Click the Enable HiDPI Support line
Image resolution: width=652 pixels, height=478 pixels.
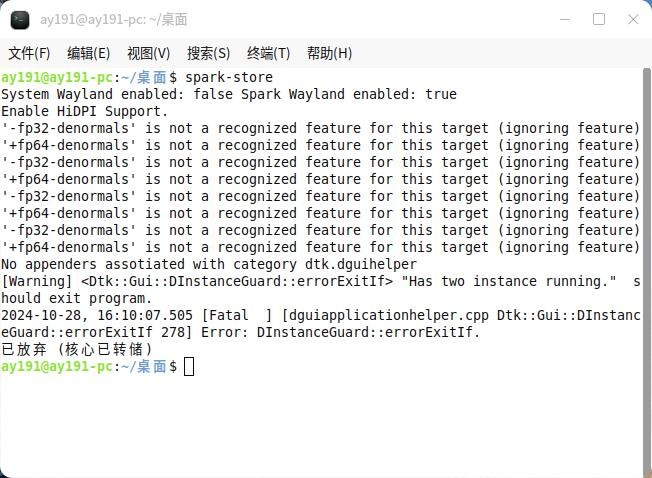pyautogui.click(x=84, y=111)
